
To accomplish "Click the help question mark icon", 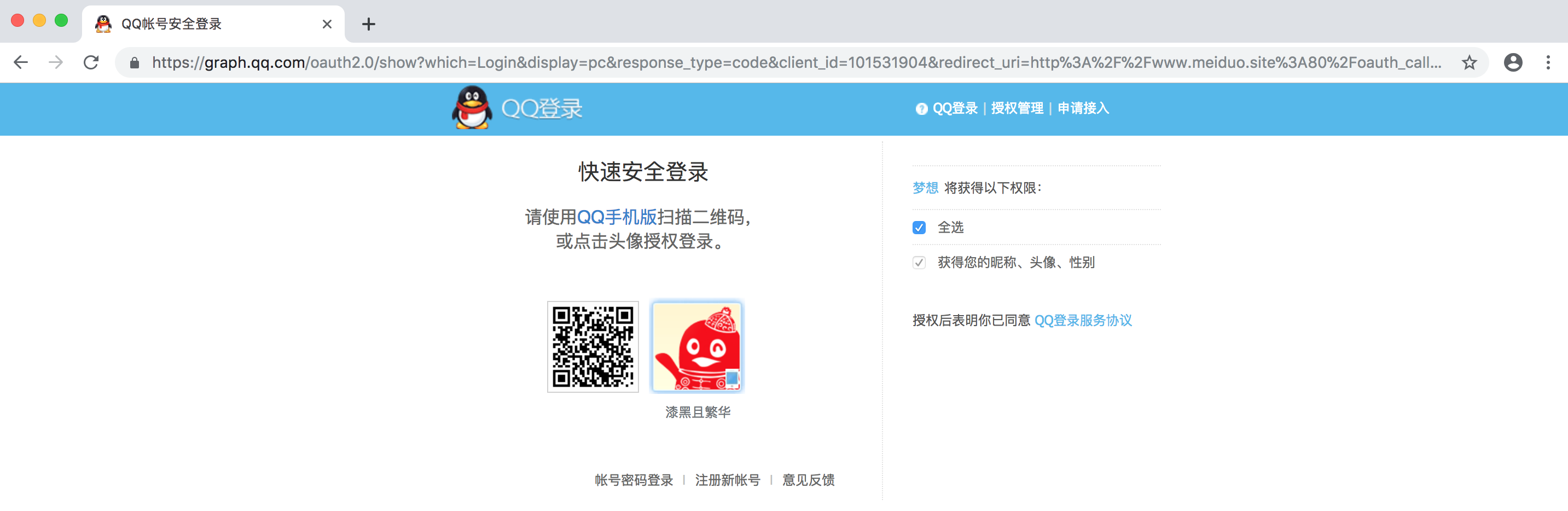I will tap(921, 108).
